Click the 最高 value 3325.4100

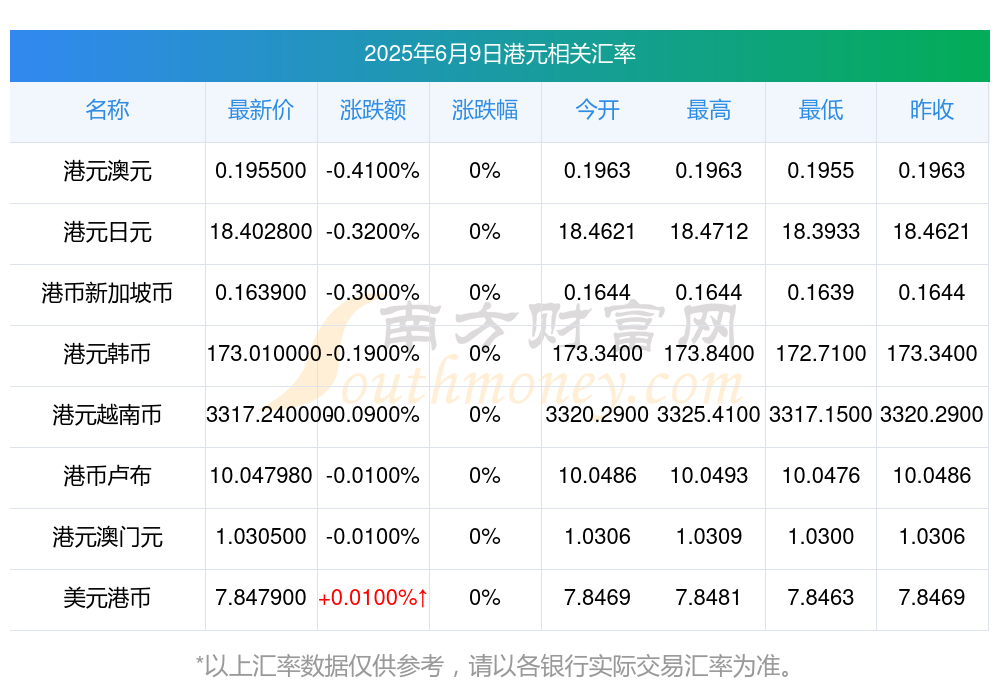click(x=709, y=414)
